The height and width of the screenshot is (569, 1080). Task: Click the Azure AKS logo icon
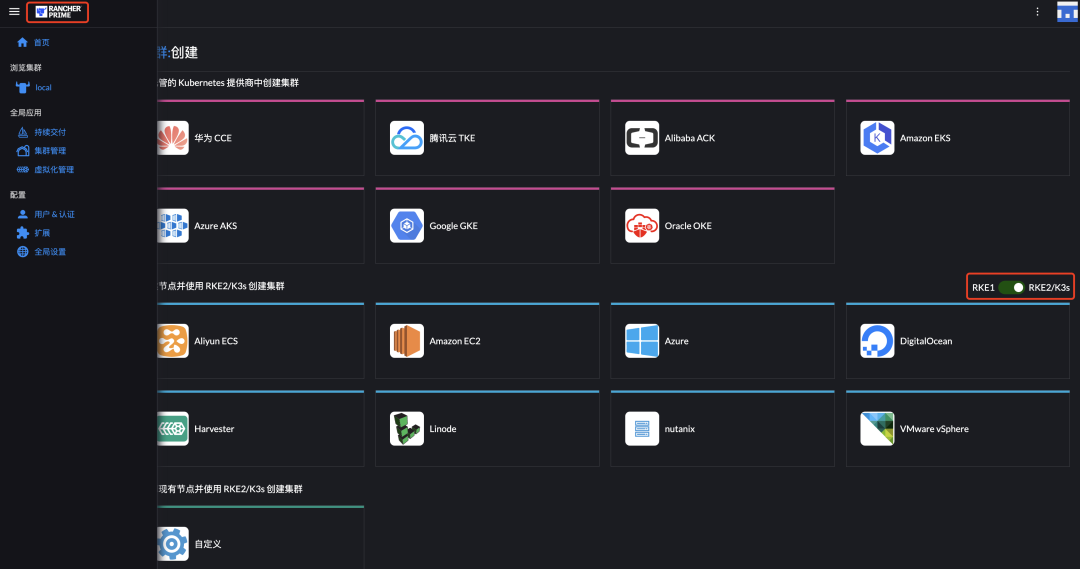(x=172, y=226)
